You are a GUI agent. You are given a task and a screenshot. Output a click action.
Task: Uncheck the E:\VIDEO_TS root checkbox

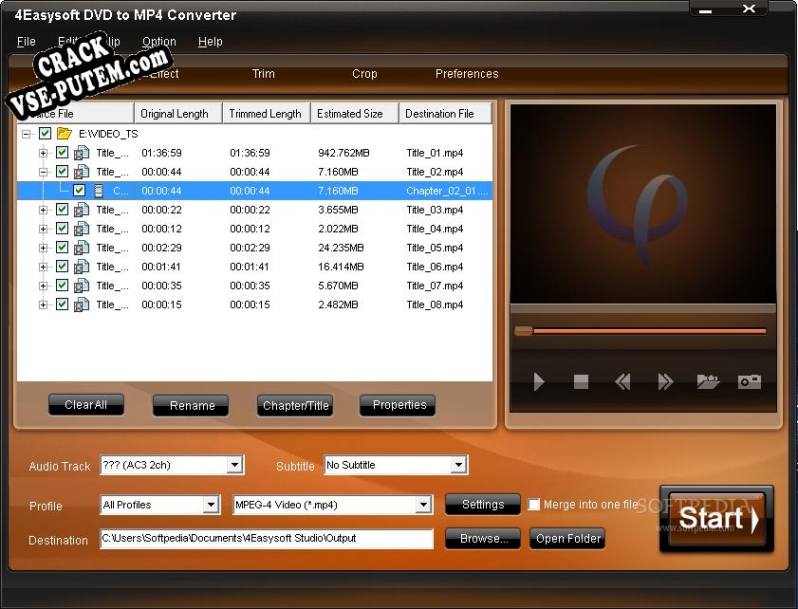click(x=45, y=133)
